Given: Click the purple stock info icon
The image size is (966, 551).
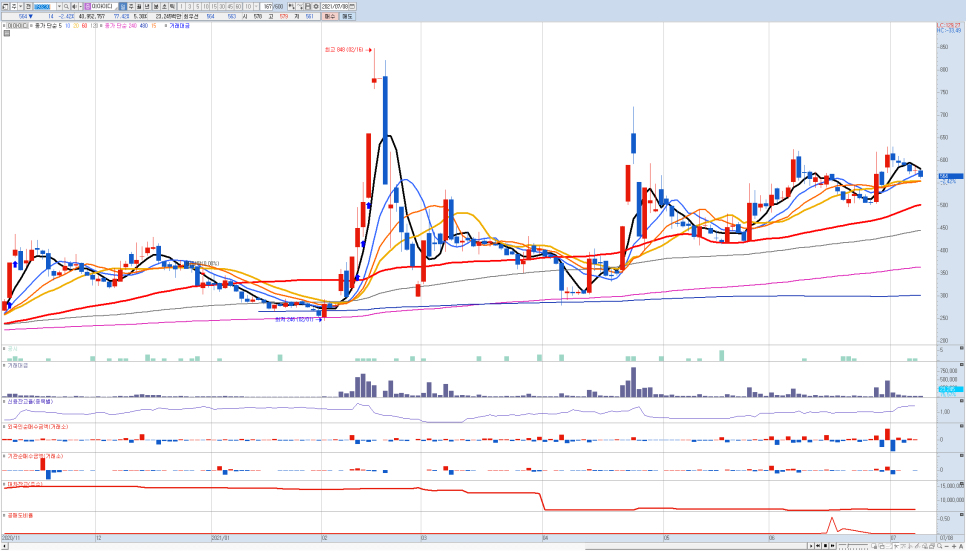Looking at the screenshot, I should 87,6.
